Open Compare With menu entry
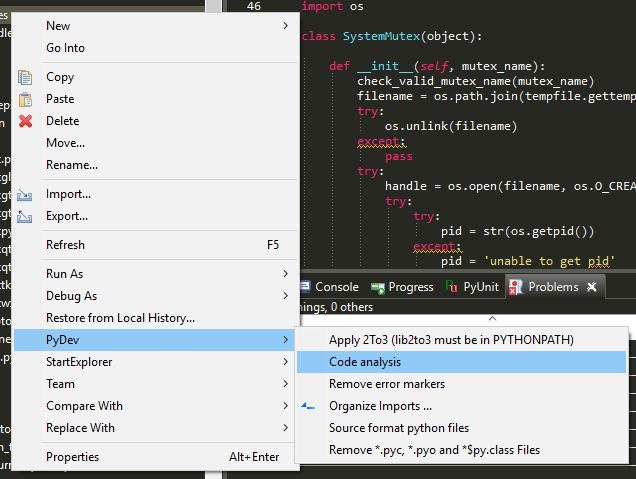The height and width of the screenshot is (479, 636). tap(156, 406)
